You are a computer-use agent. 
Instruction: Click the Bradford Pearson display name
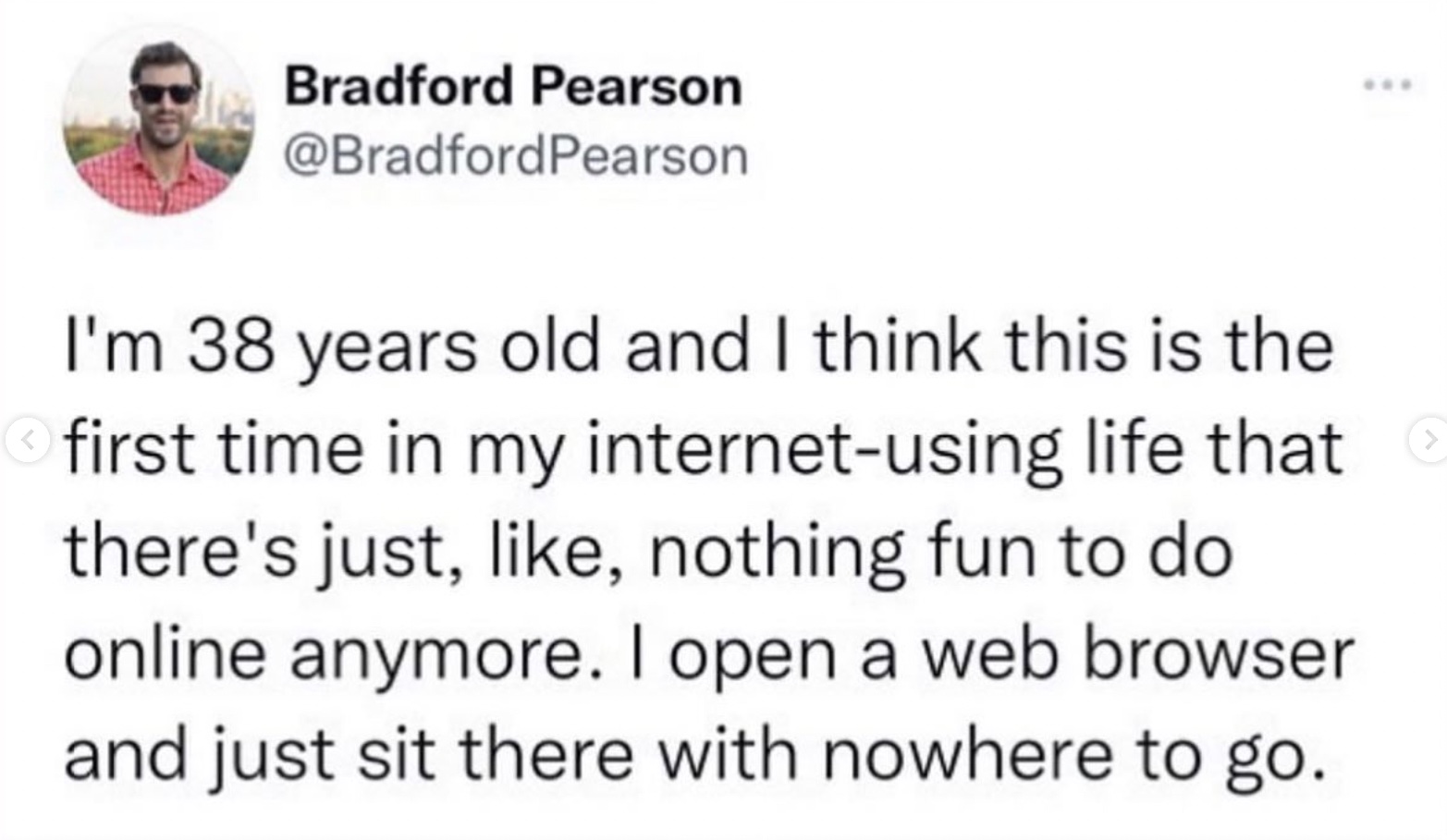pyautogui.click(x=513, y=86)
